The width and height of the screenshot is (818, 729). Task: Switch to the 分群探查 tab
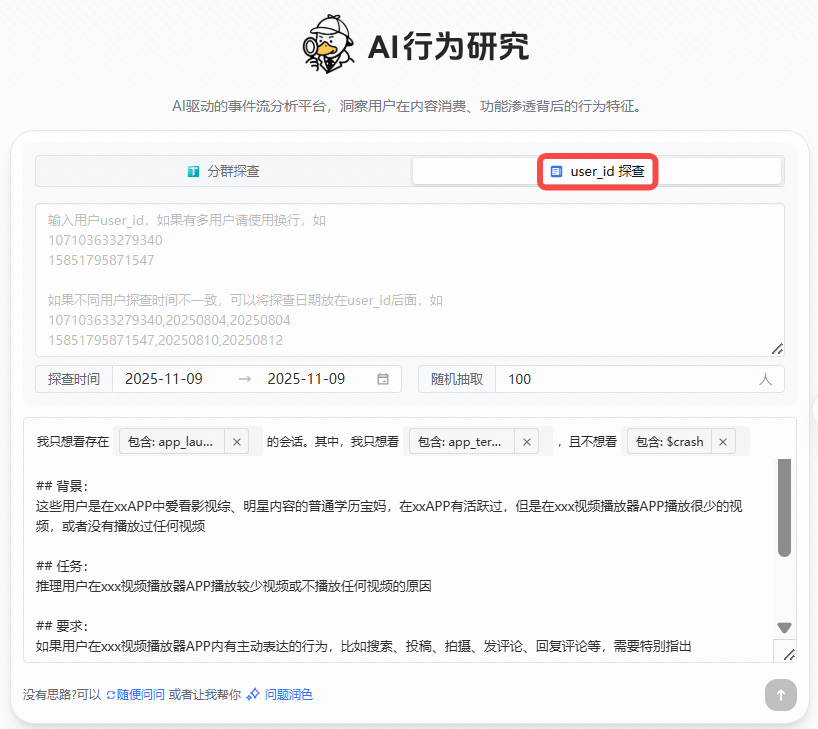coord(224,171)
